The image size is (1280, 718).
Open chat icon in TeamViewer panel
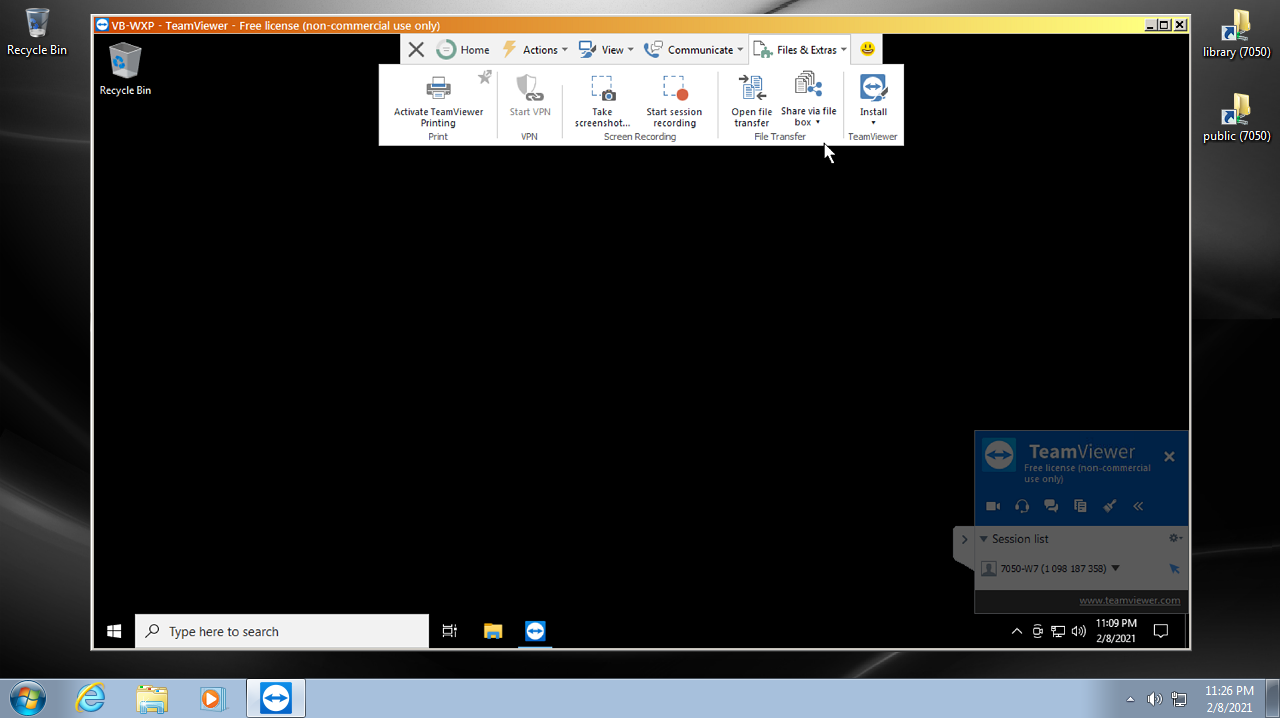(1051, 506)
